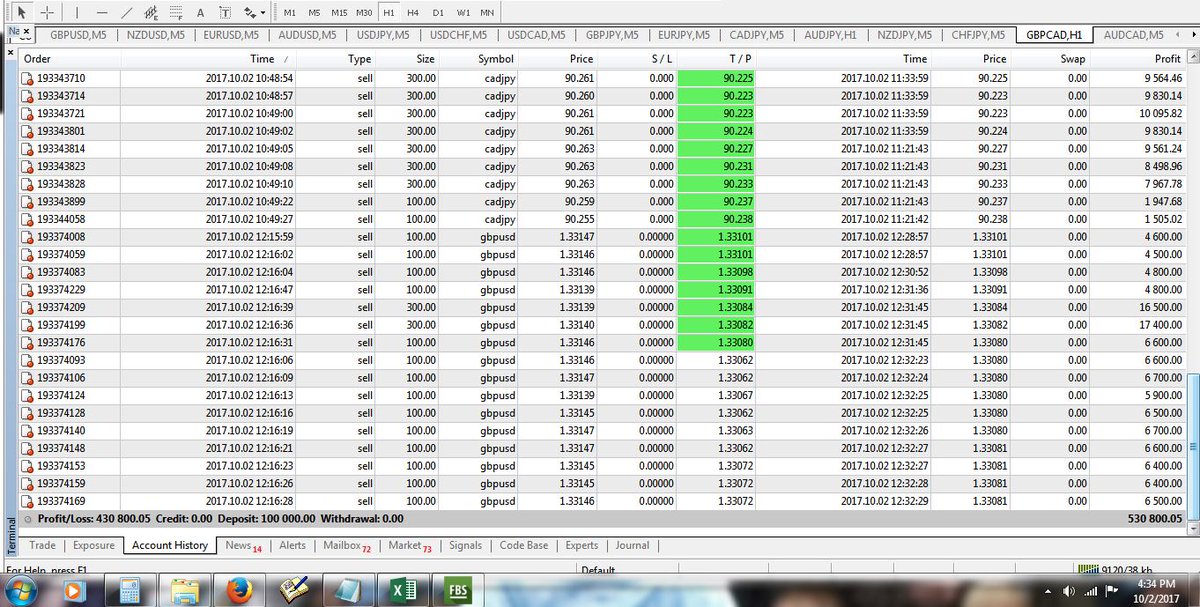This screenshot has height=607, width=1200.
Task: Select the Vertical Line drawing tool
Action: [78, 12]
